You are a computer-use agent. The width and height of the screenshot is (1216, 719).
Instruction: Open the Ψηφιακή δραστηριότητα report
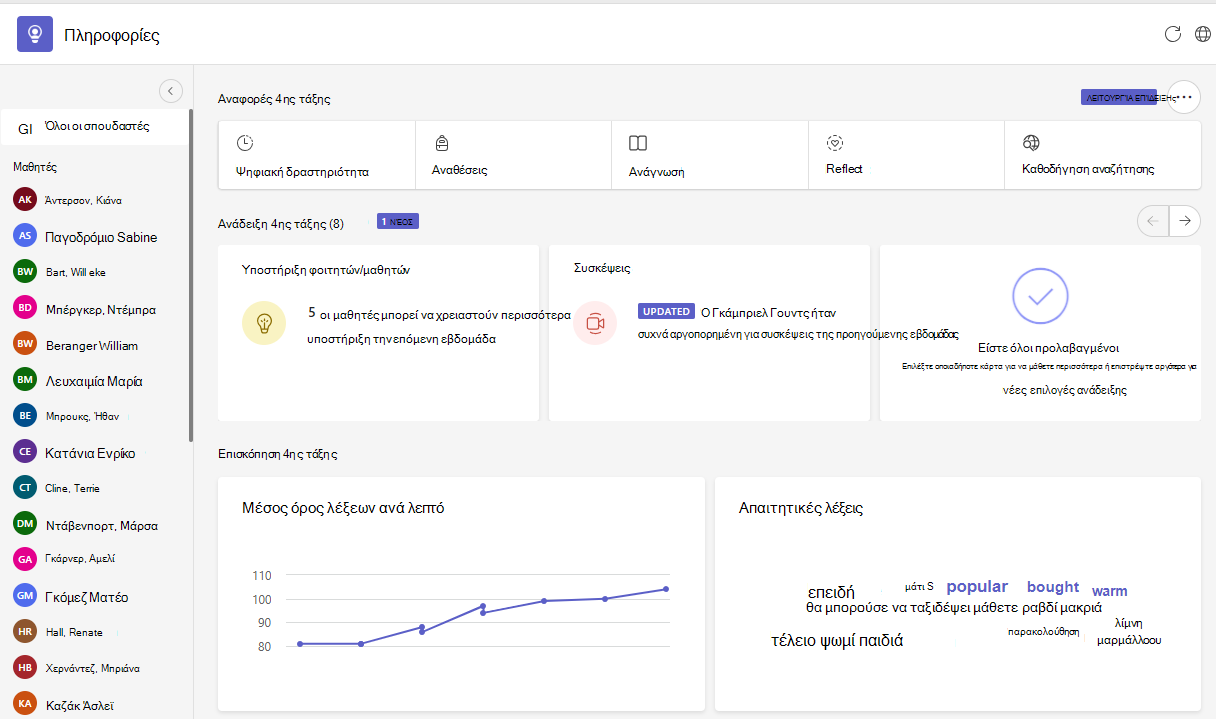(317, 155)
